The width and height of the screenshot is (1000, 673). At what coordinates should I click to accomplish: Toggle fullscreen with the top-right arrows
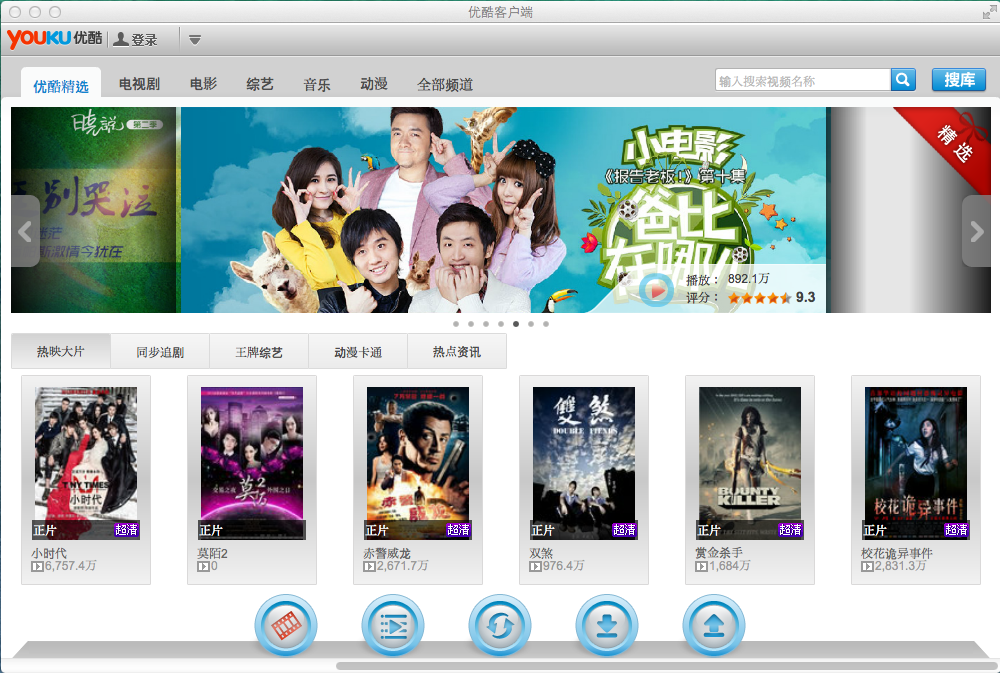(990, 11)
